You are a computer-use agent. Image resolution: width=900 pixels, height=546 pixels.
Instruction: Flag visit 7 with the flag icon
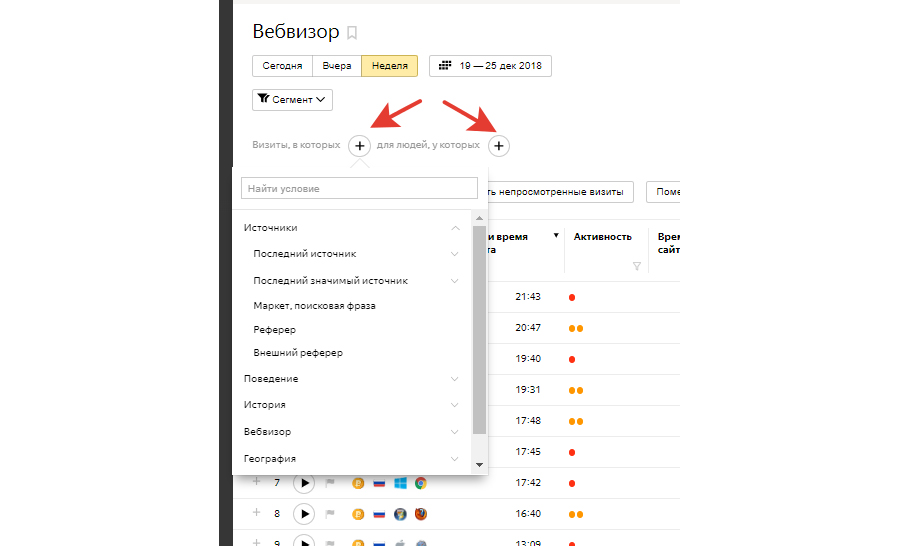point(329,484)
